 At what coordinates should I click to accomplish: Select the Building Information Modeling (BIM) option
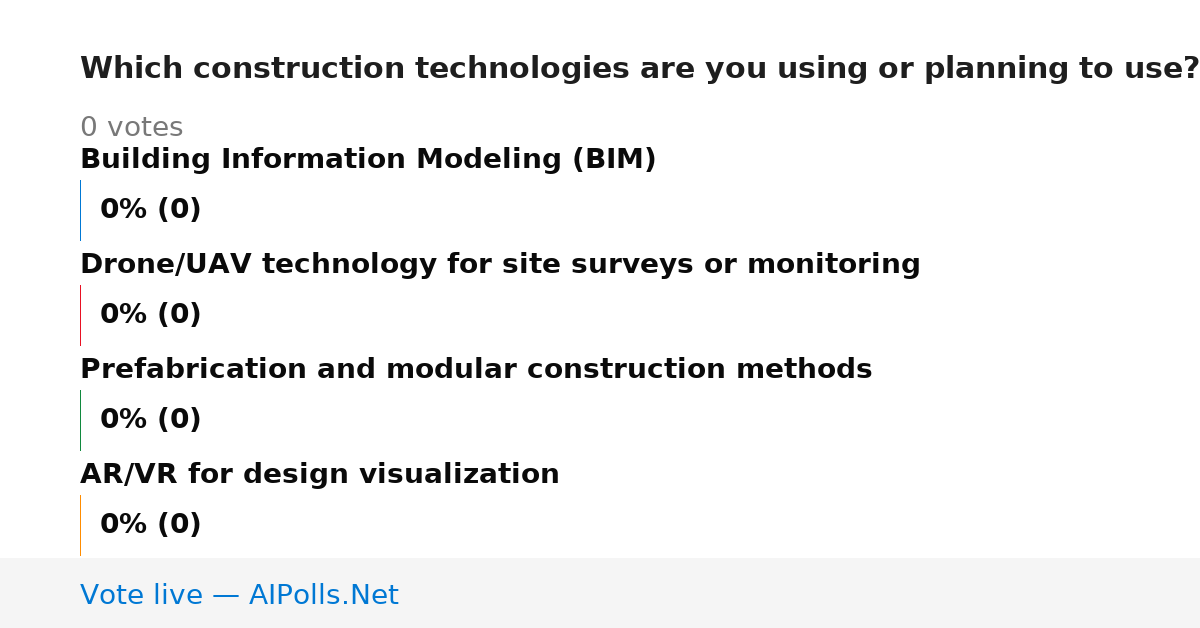pos(368,160)
